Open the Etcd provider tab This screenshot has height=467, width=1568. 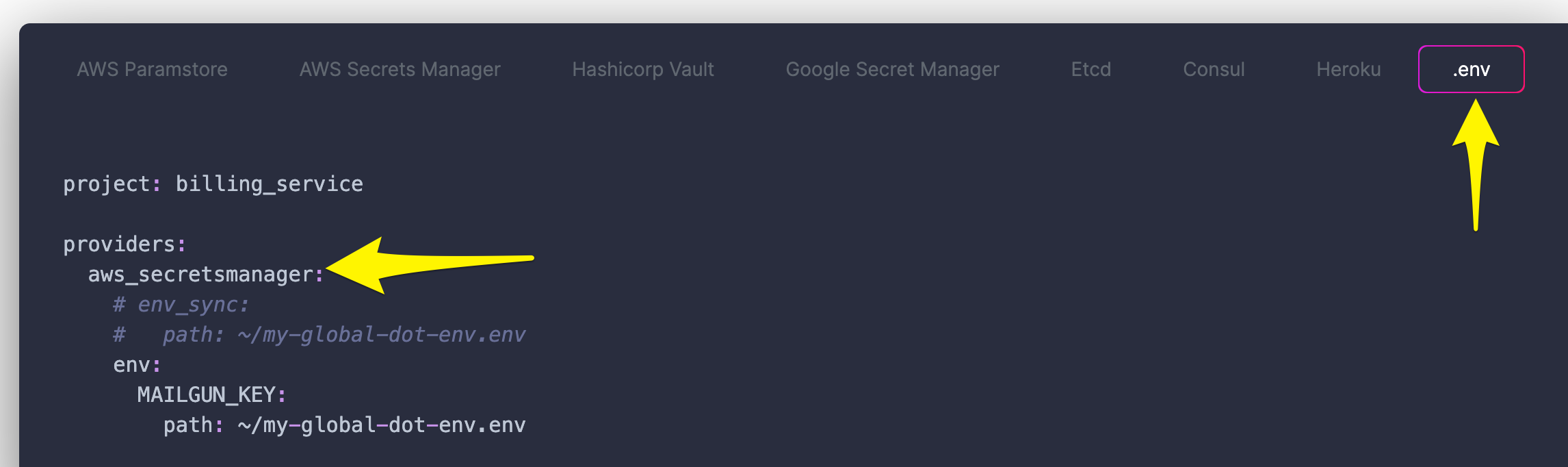point(1090,68)
